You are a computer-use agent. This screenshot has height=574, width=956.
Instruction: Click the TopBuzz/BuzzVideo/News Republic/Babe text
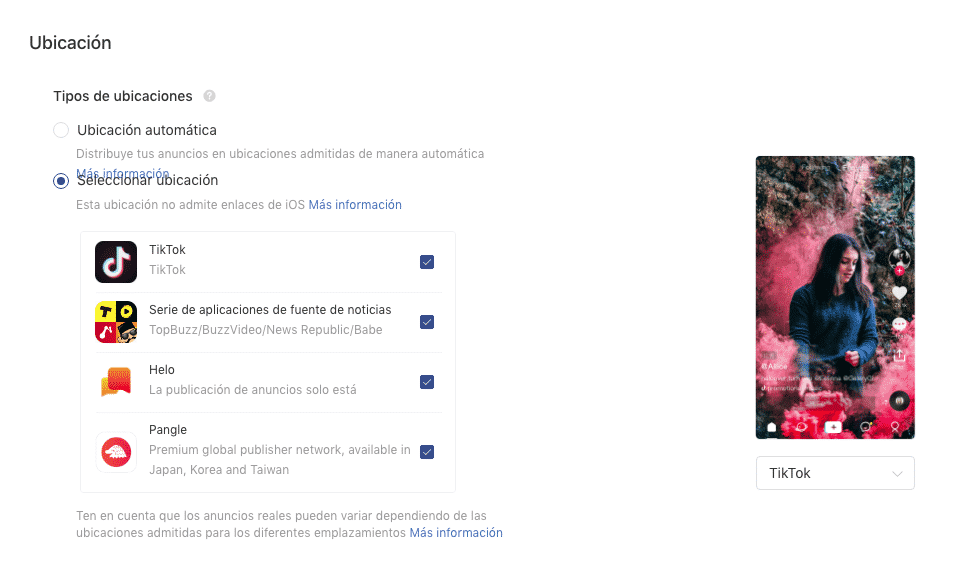[x=266, y=330]
